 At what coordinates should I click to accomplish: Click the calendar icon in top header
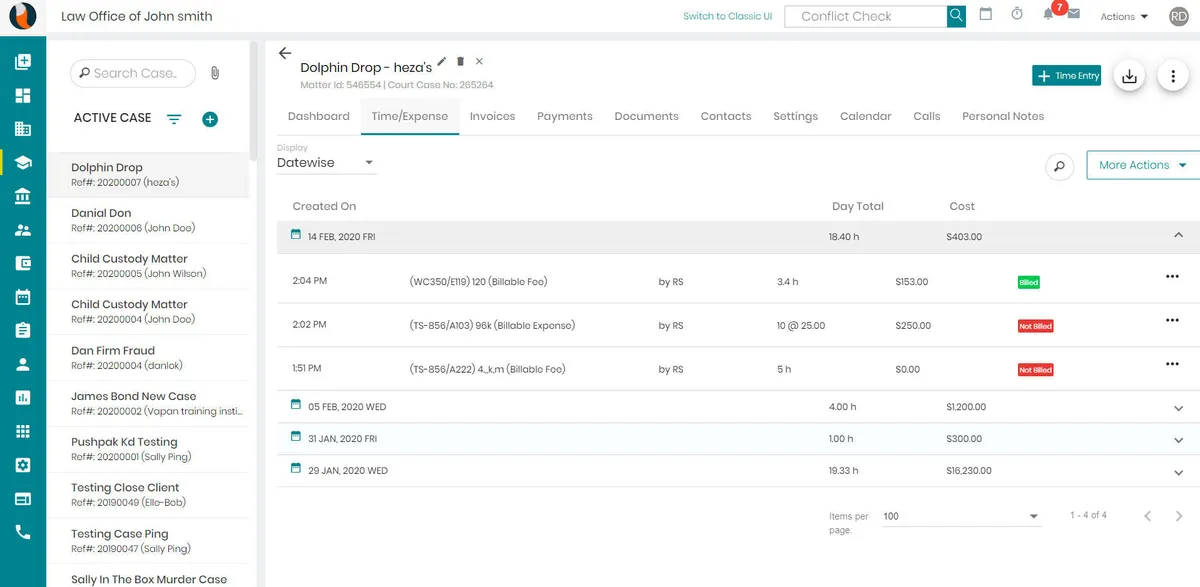point(986,15)
